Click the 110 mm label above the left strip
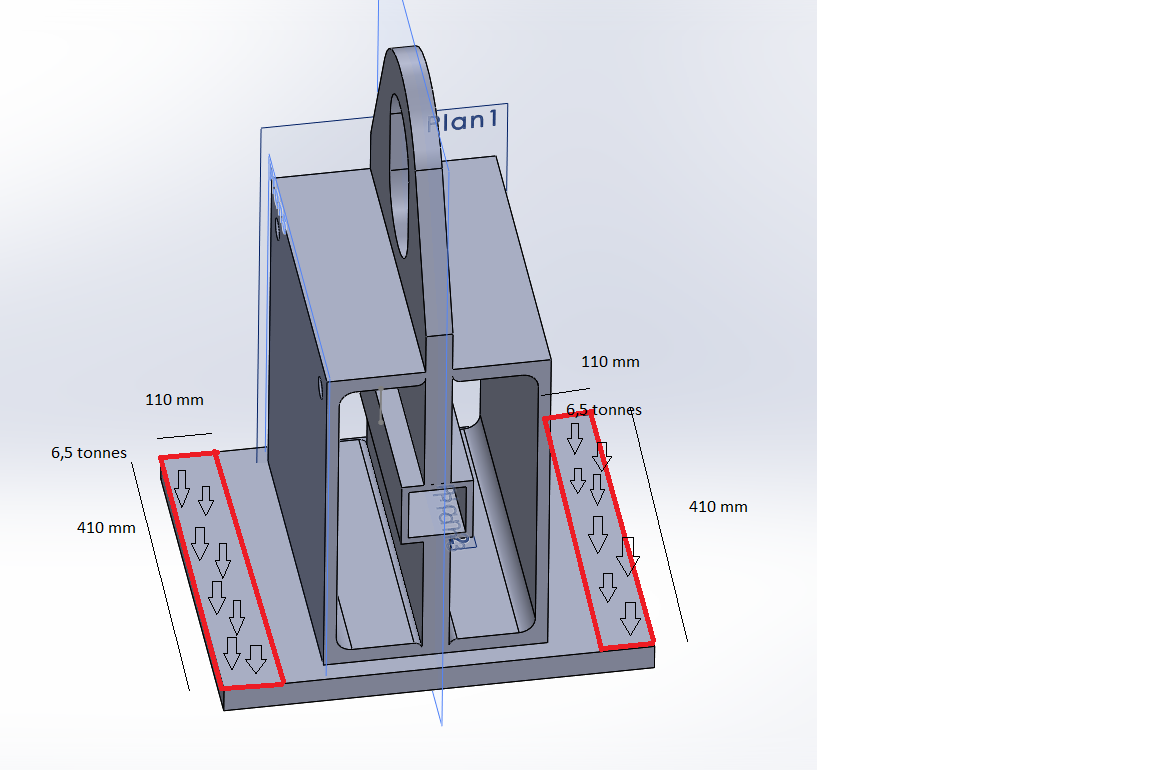1152x770 pixels. click(174, 400)
